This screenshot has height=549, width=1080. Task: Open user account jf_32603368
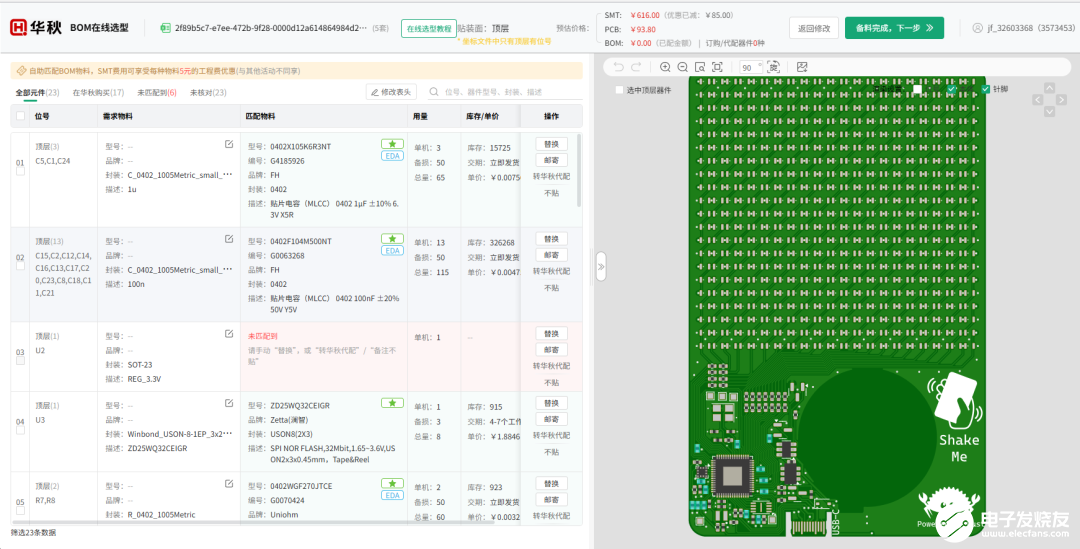[1024, 28]
